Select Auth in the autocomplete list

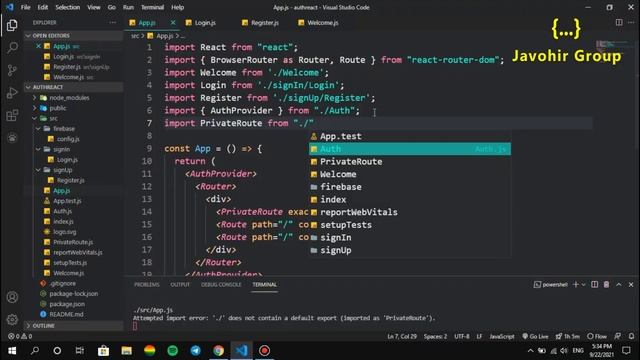[410, 149]
